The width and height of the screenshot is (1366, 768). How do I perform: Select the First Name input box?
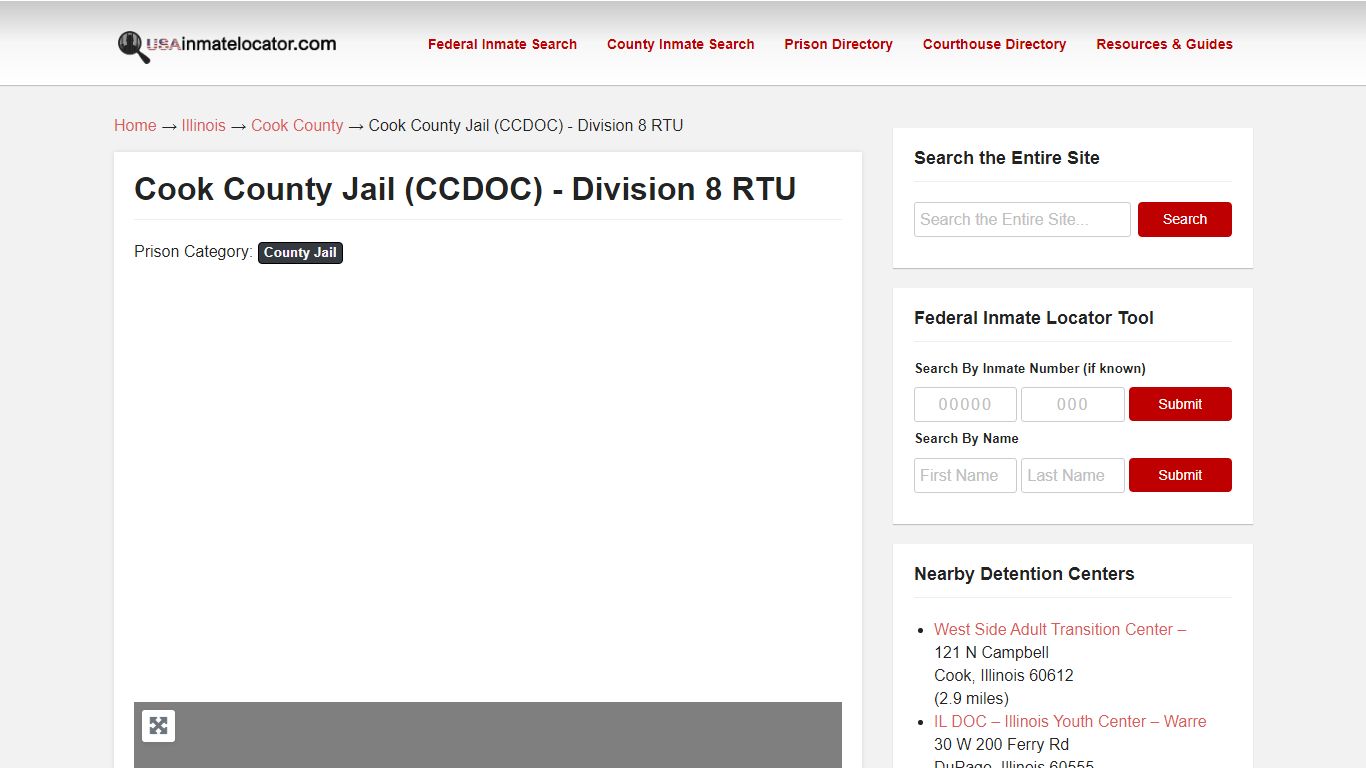965,475
